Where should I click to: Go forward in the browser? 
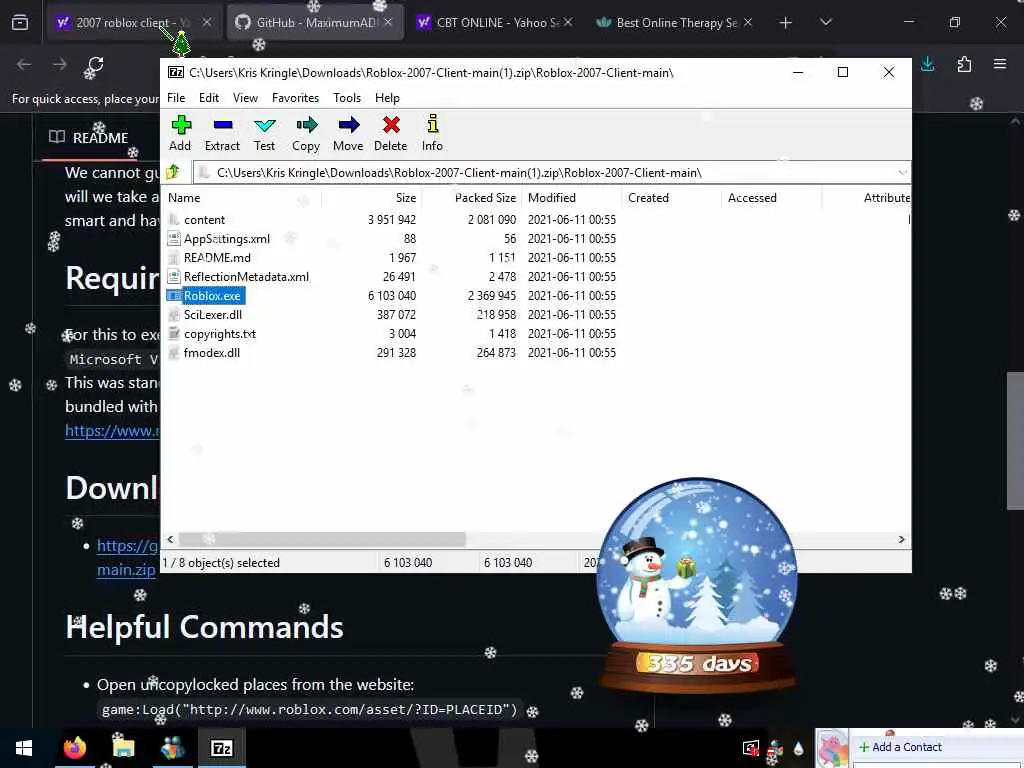[x=59, y=65]
